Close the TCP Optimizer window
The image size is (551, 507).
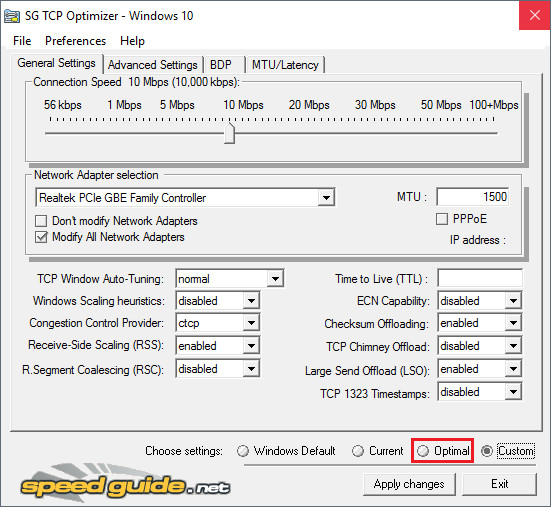coord(534,15)
